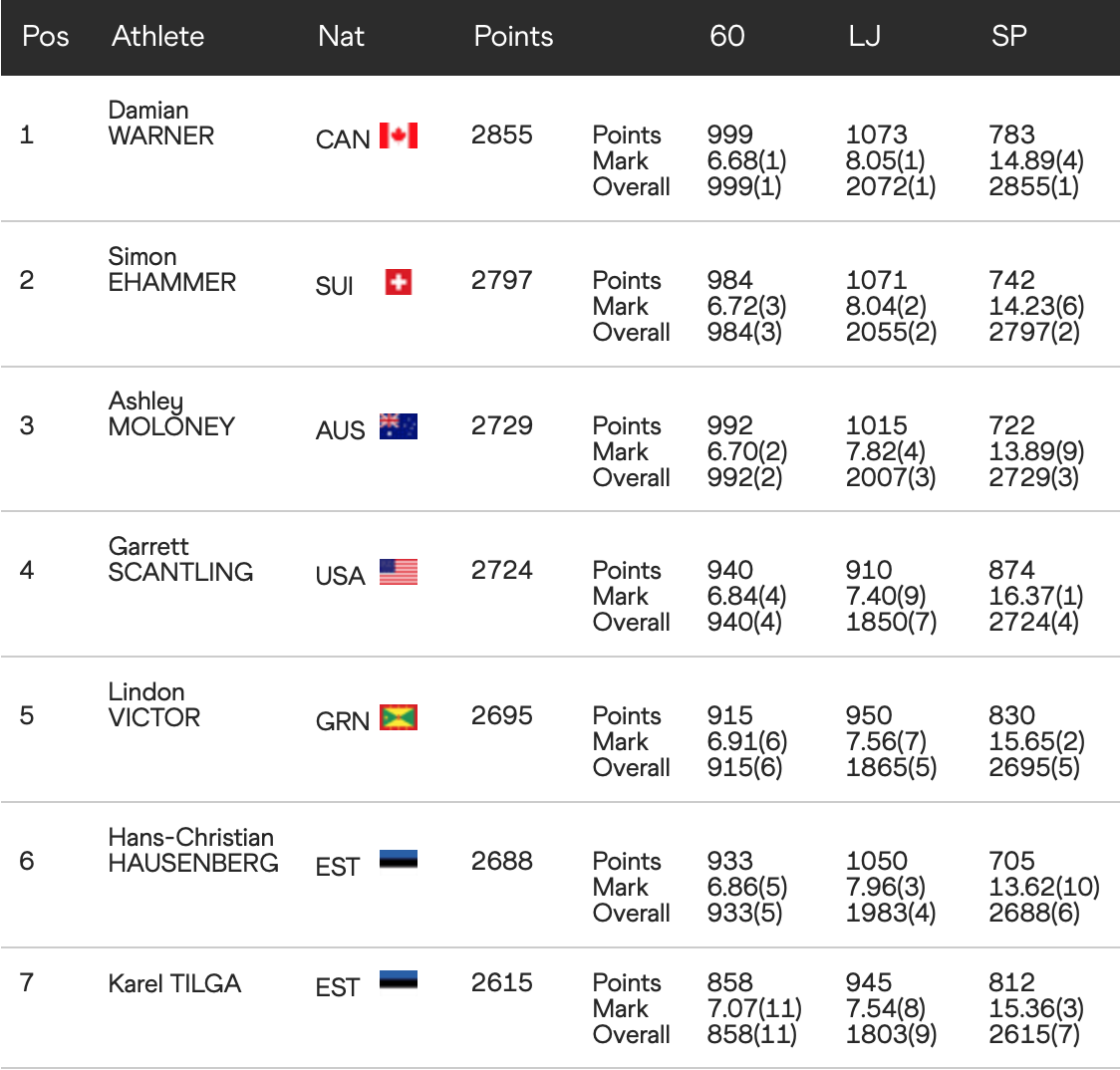
Task: Click the Switzerland flag icon
Action: point(399,283)
